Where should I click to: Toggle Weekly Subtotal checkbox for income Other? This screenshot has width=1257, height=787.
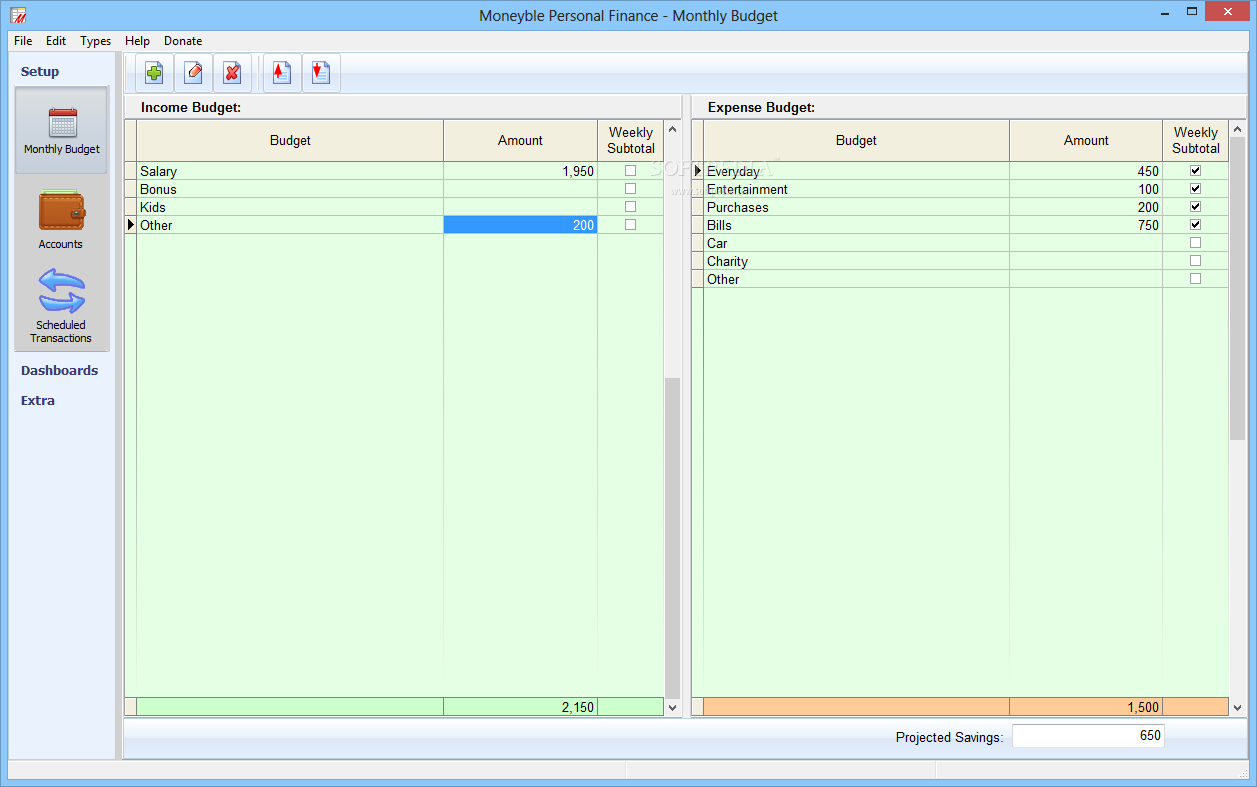coord(630,225)
